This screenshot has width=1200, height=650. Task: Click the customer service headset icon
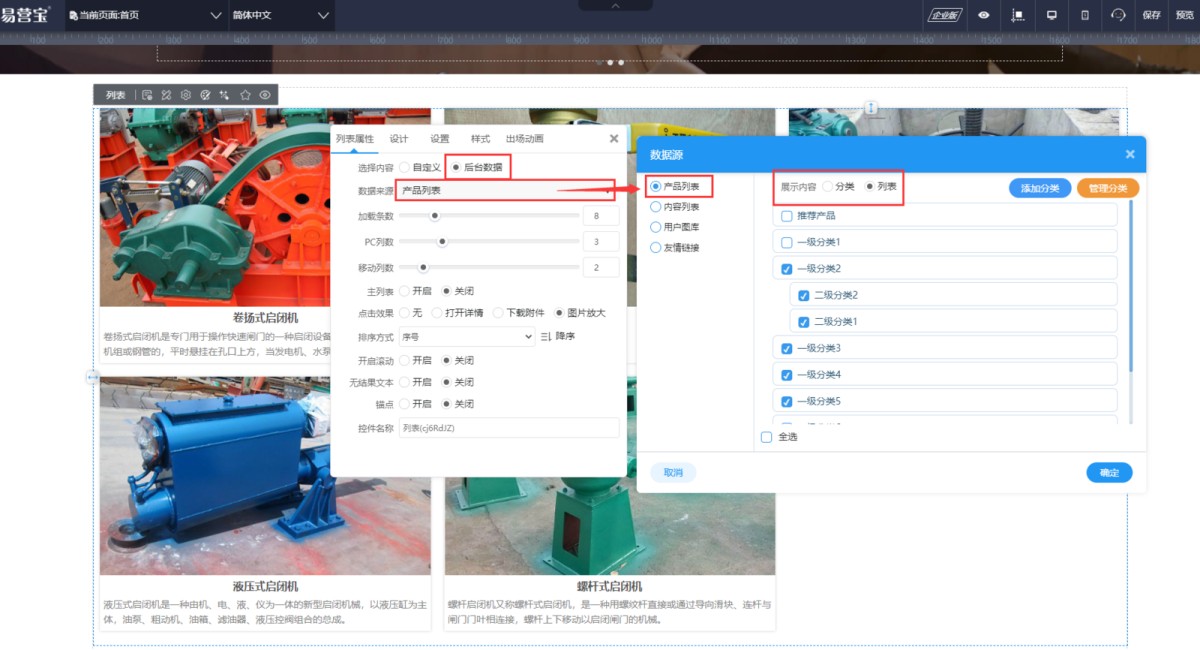tap(1118, 15)
